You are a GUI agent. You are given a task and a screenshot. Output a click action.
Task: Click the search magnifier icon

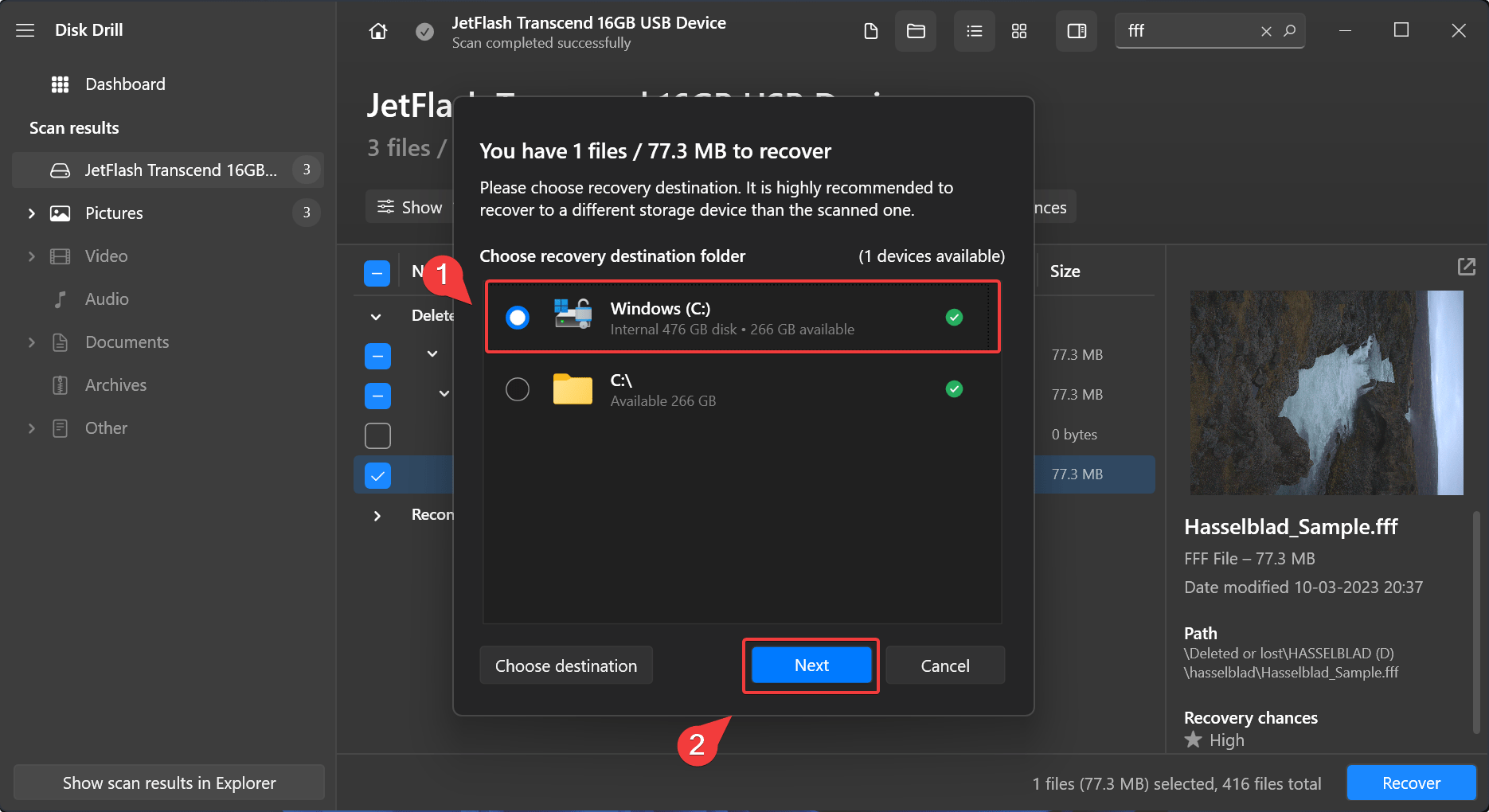click(x=1290, y=31)
